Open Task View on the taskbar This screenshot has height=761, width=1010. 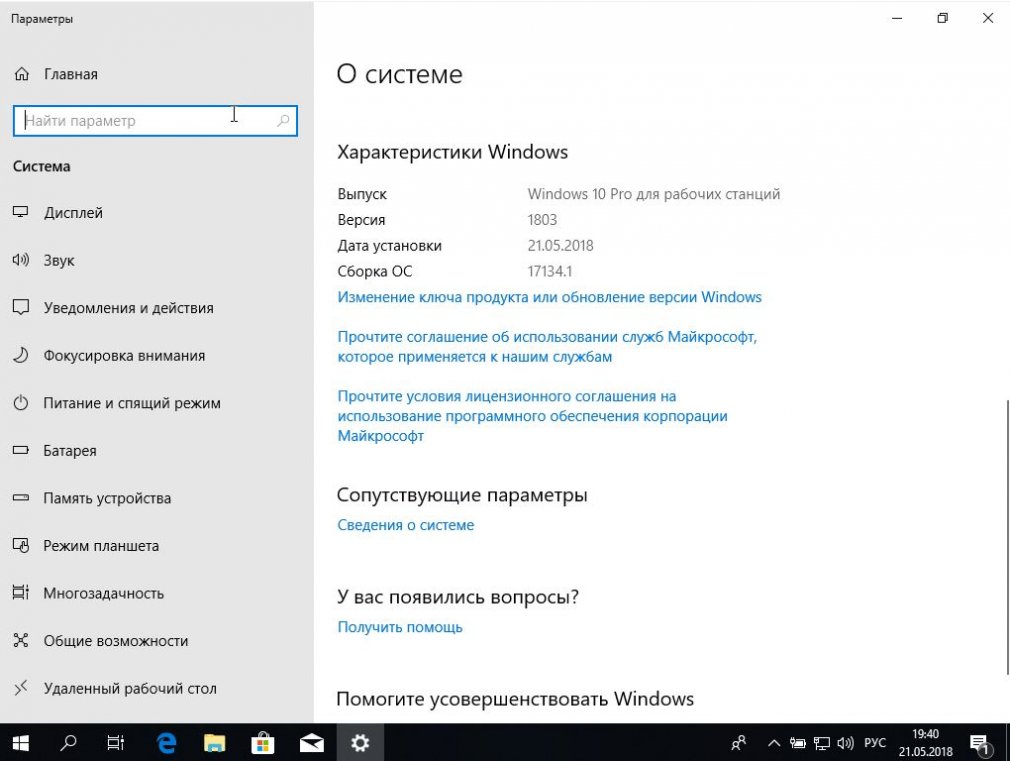(x=115, y=743)
